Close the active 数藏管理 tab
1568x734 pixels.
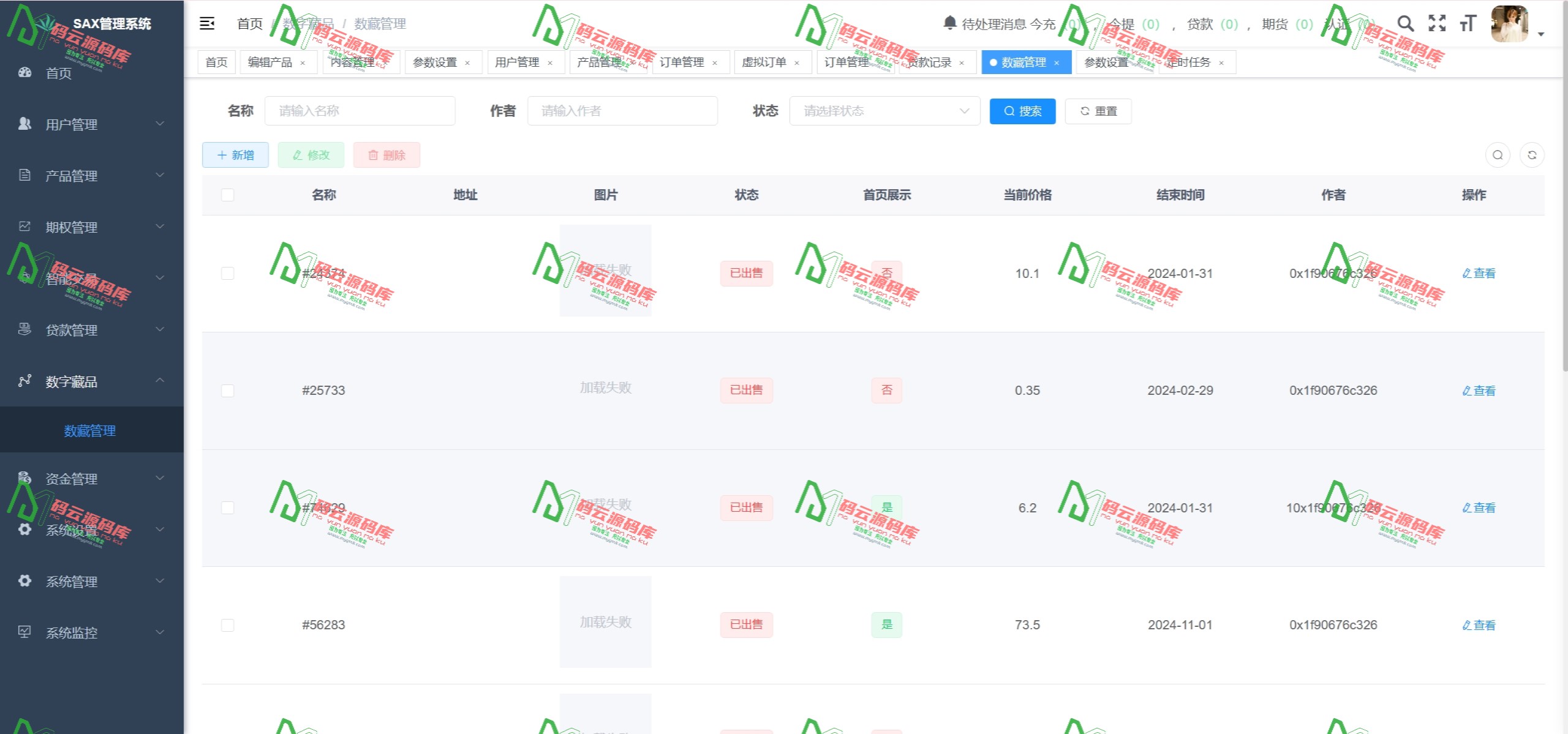[x=1057, y=63]
